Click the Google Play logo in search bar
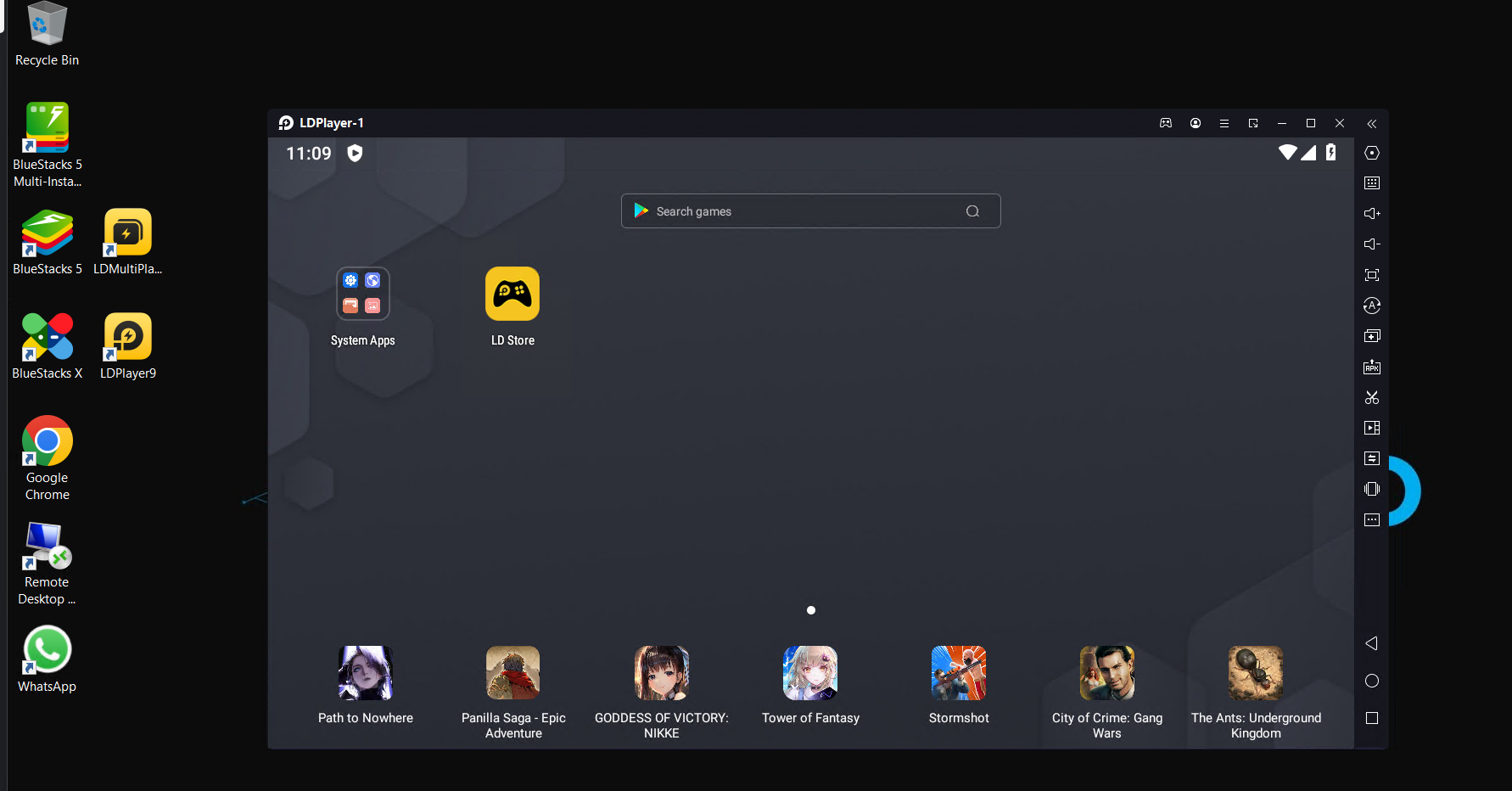 tap(641, 211)
